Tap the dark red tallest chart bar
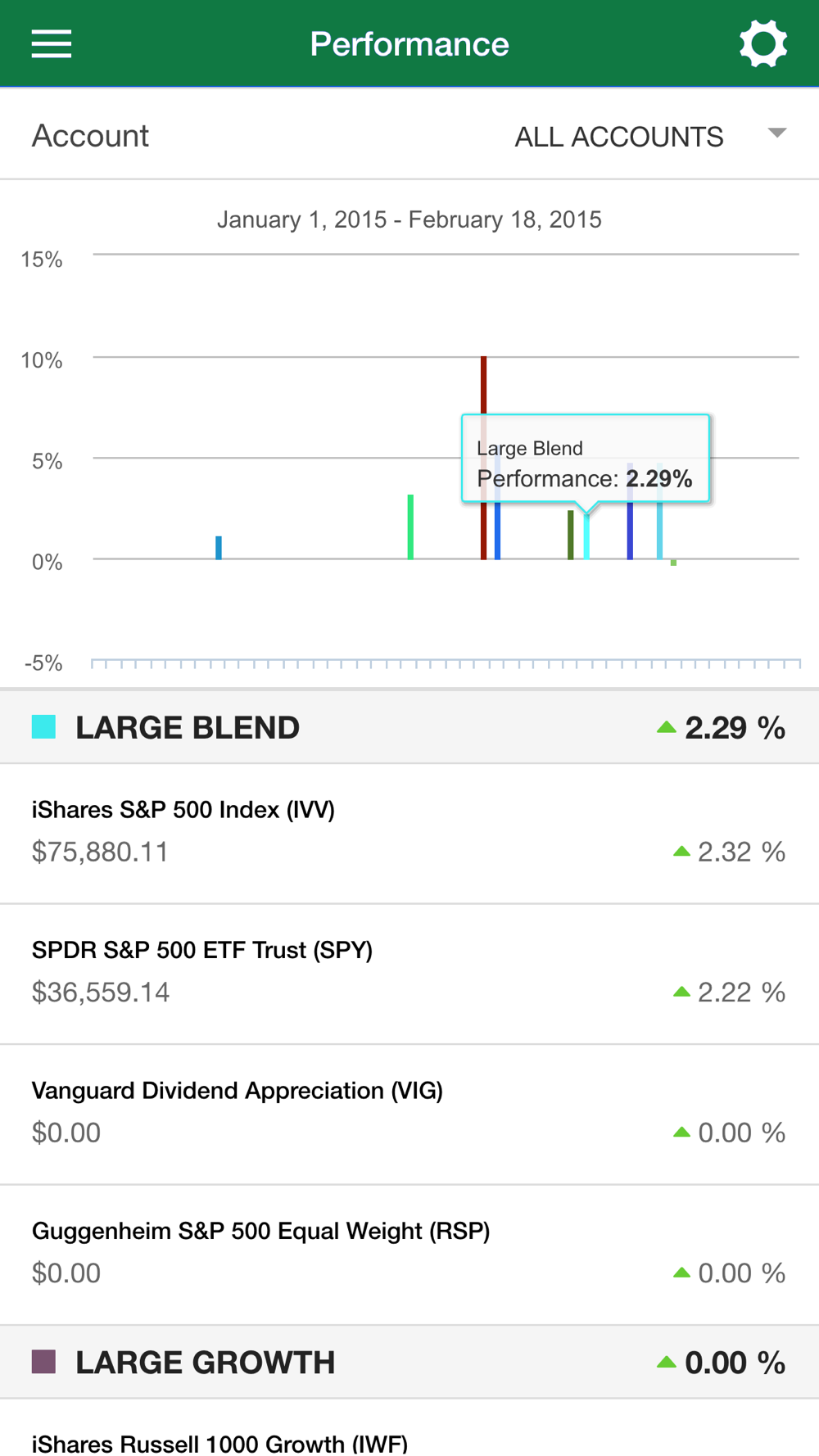Screen dimensions: 819x1456 click(484, 385)
